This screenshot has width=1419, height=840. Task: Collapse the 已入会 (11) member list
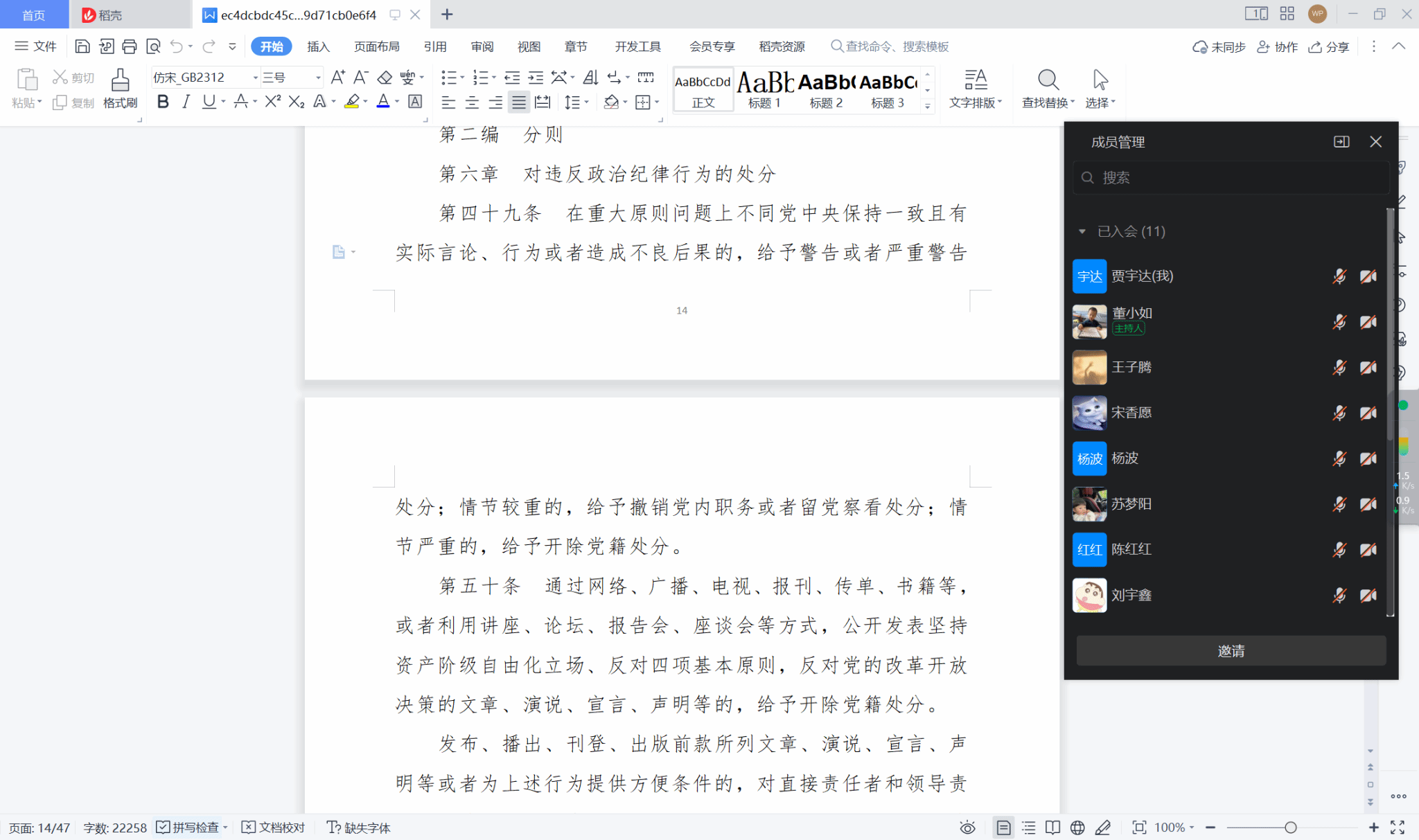coord(1082,231)
